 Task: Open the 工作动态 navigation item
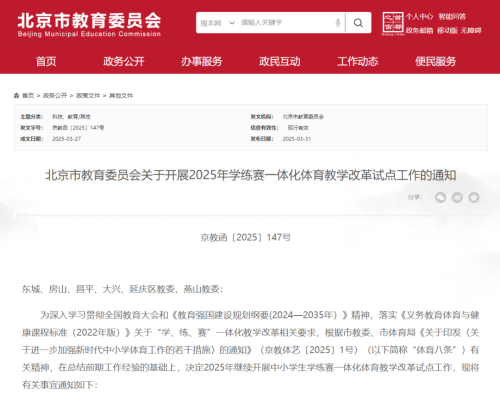358,61
